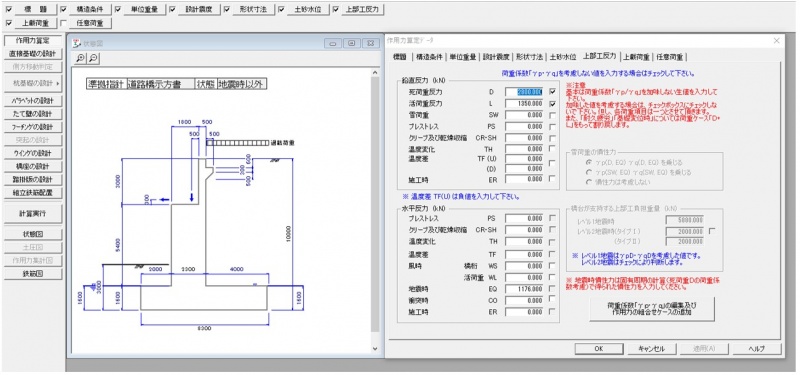Open the 荷重係数 editing and case addition button
Viewport: 800px width, 375px height.
(652, 309)
